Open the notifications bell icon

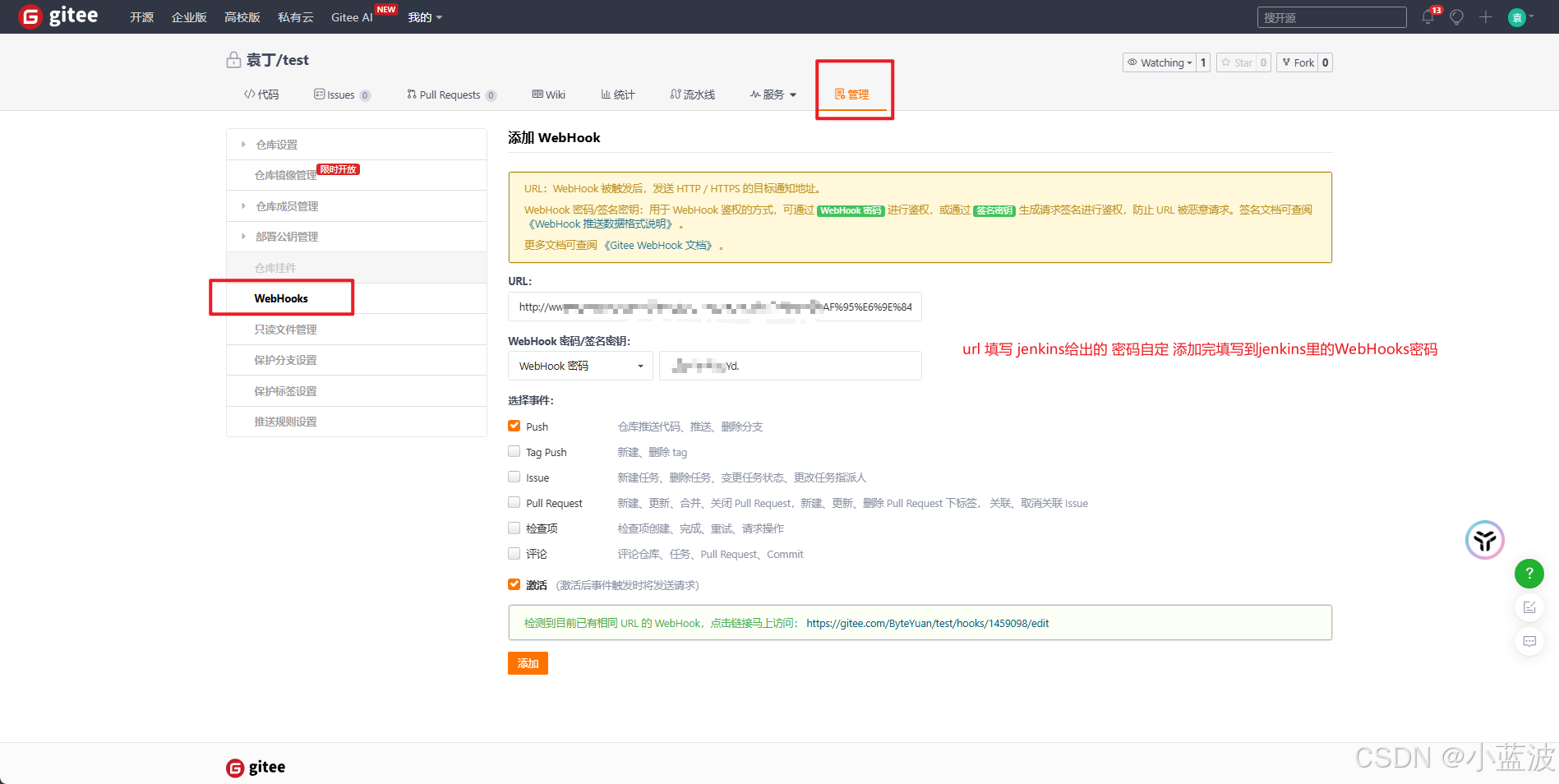click(1428, 17)
